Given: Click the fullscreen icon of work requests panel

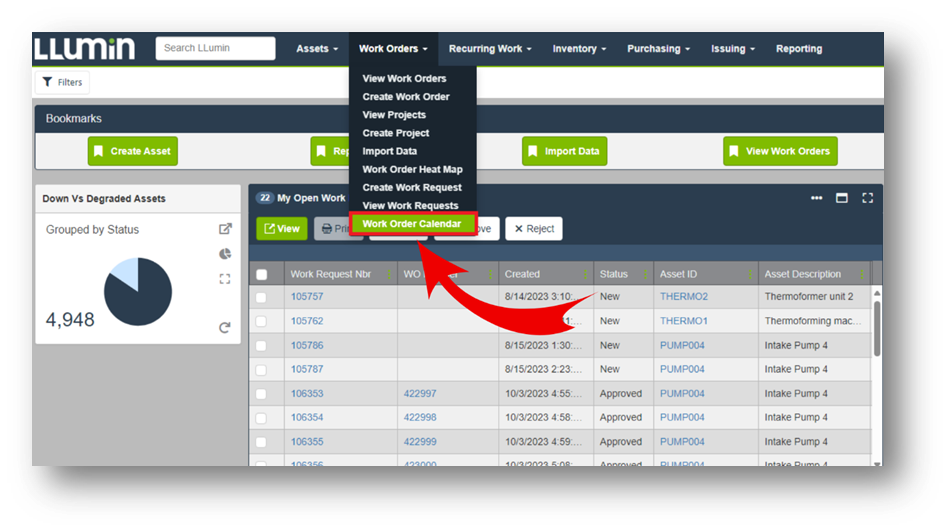Looking at the screenshot, I should point(867,198).
